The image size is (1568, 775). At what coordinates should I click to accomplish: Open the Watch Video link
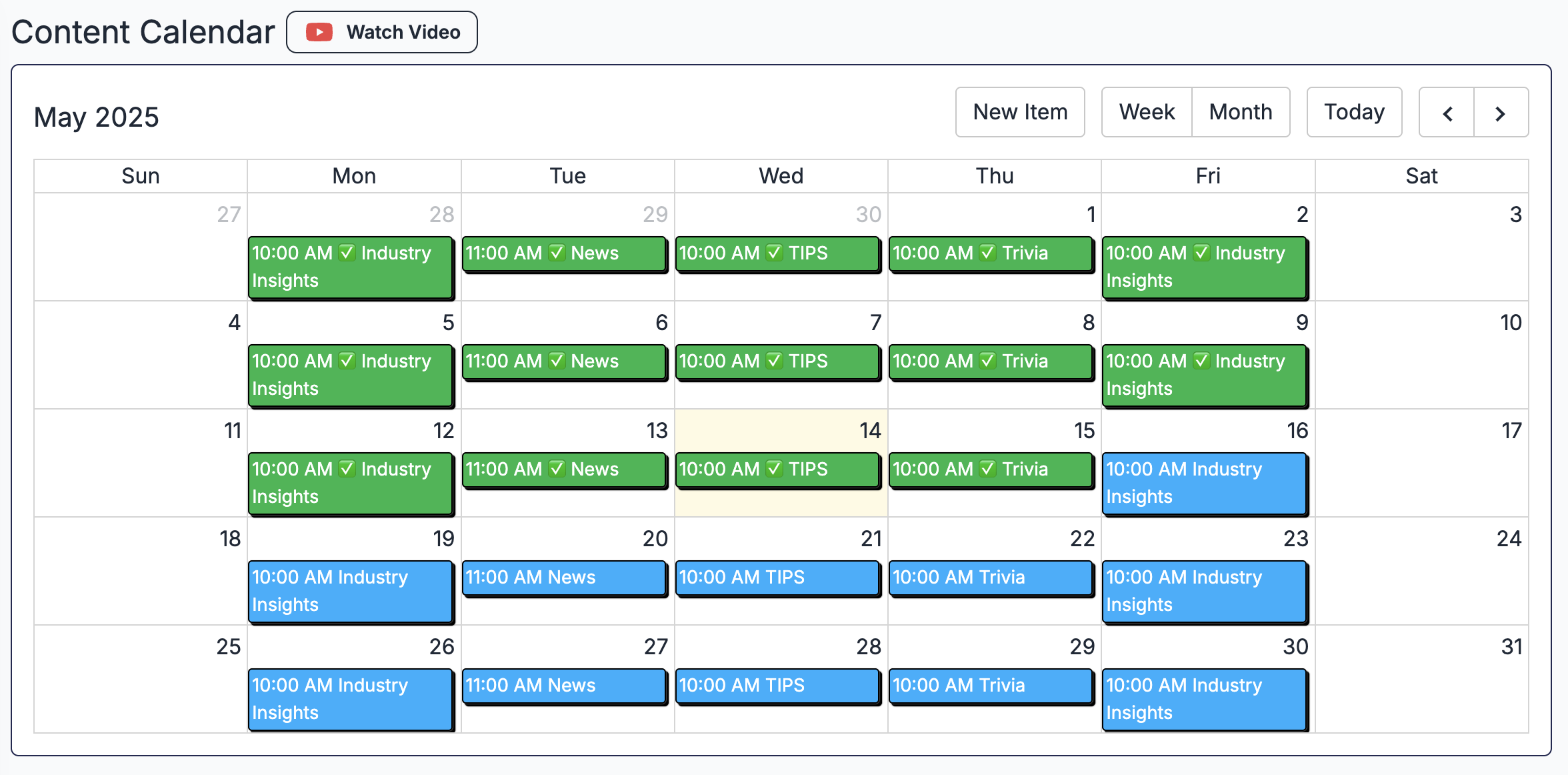(x=382, y=32)
